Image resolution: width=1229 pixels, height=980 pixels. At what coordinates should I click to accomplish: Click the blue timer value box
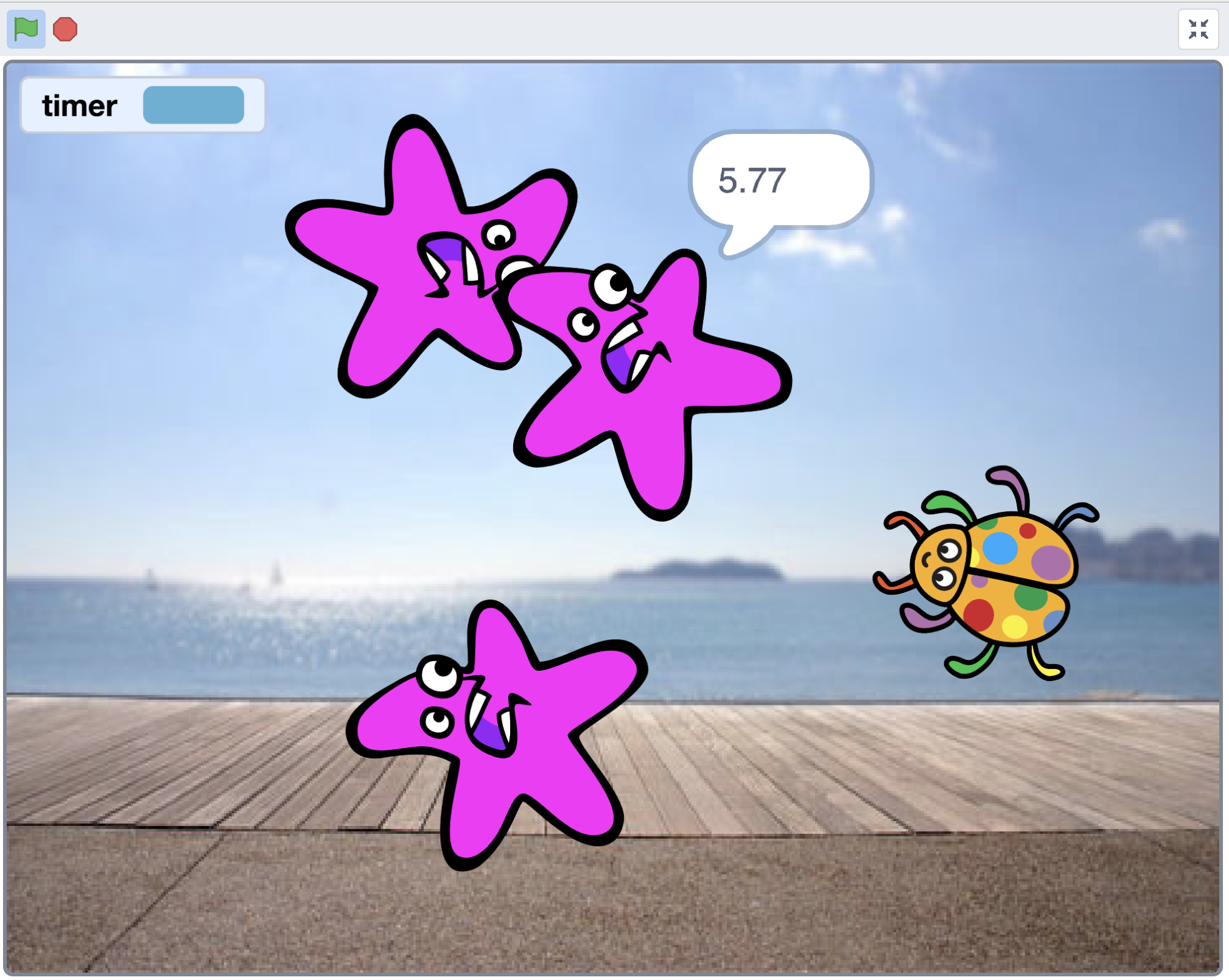(x=194, y=105)
